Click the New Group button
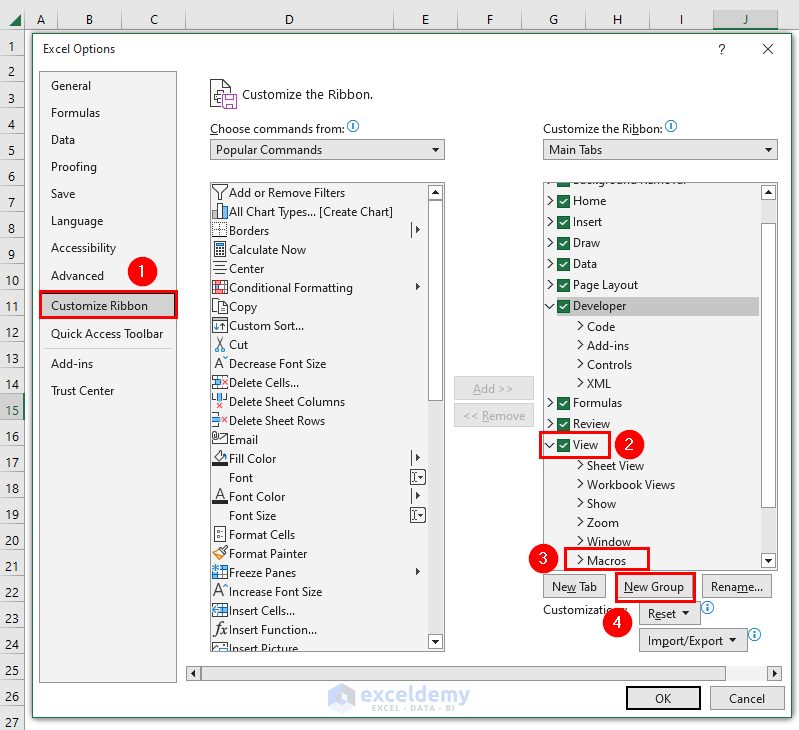The width and height of the screenshot is (799, 730). (654, 587)
